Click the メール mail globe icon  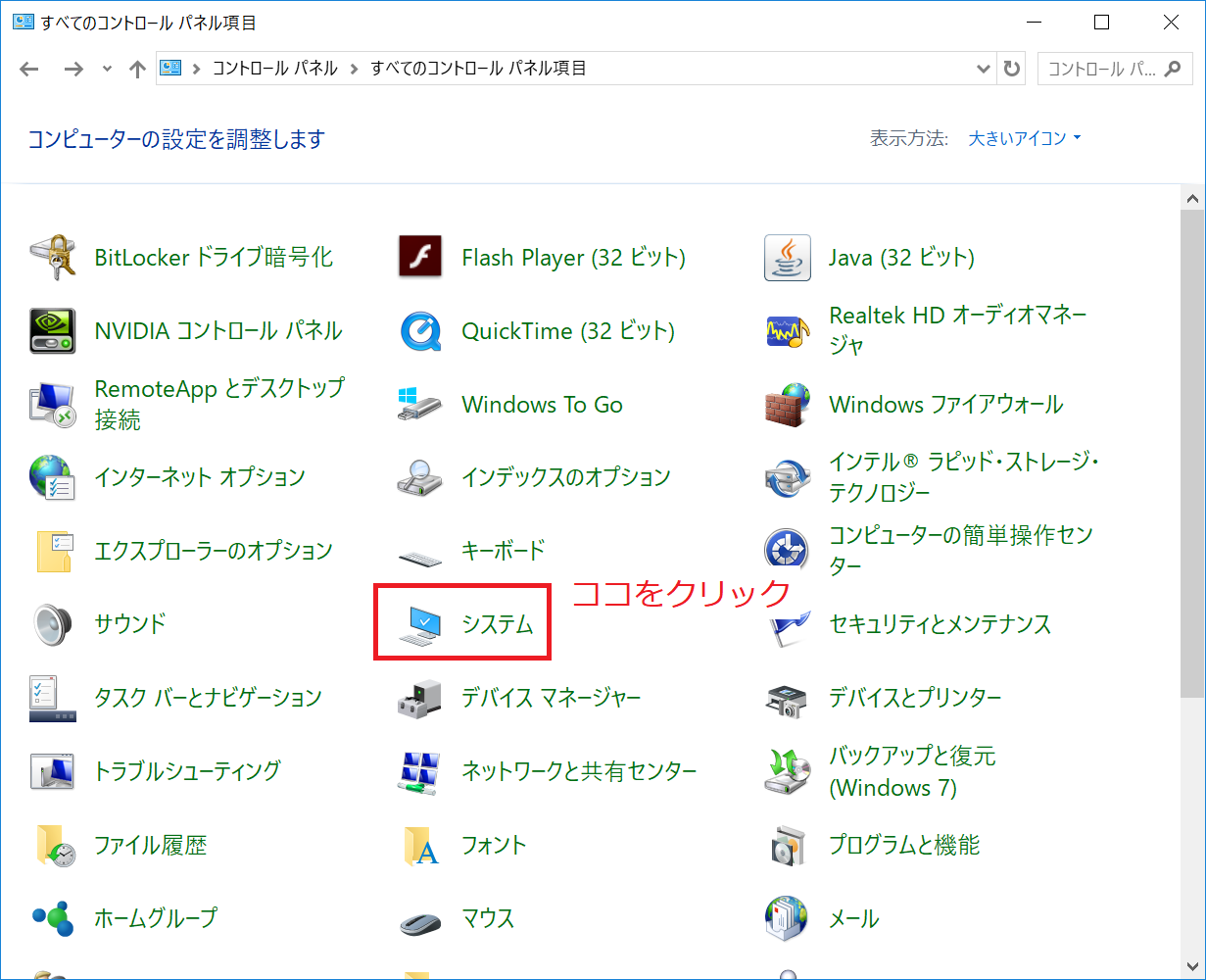pyautogui.click(x=788, y=918)
